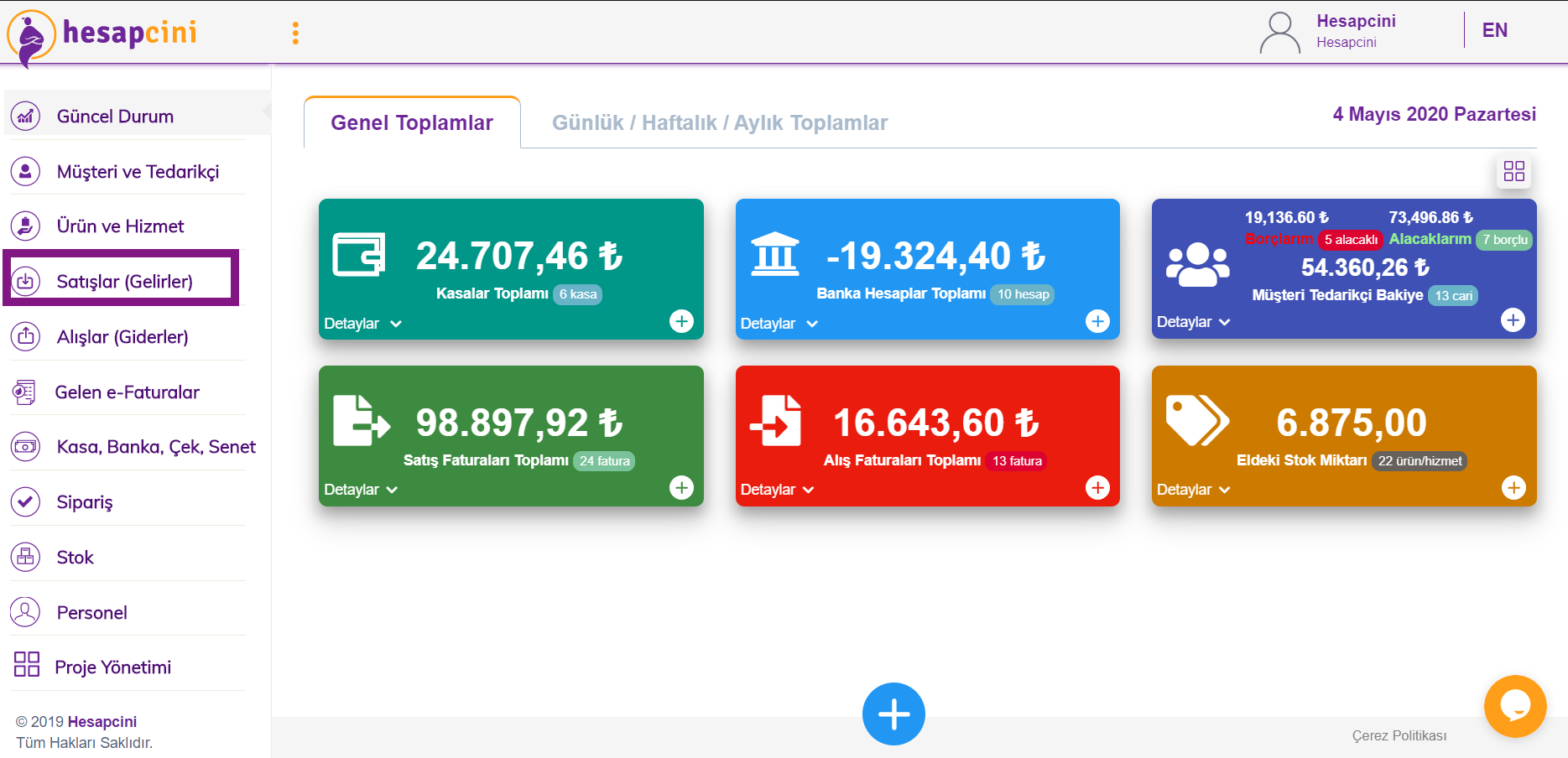This screenshot has height=758, width=1568.
Task: Click the user profile avatar icon
Action: (1279, 33)
